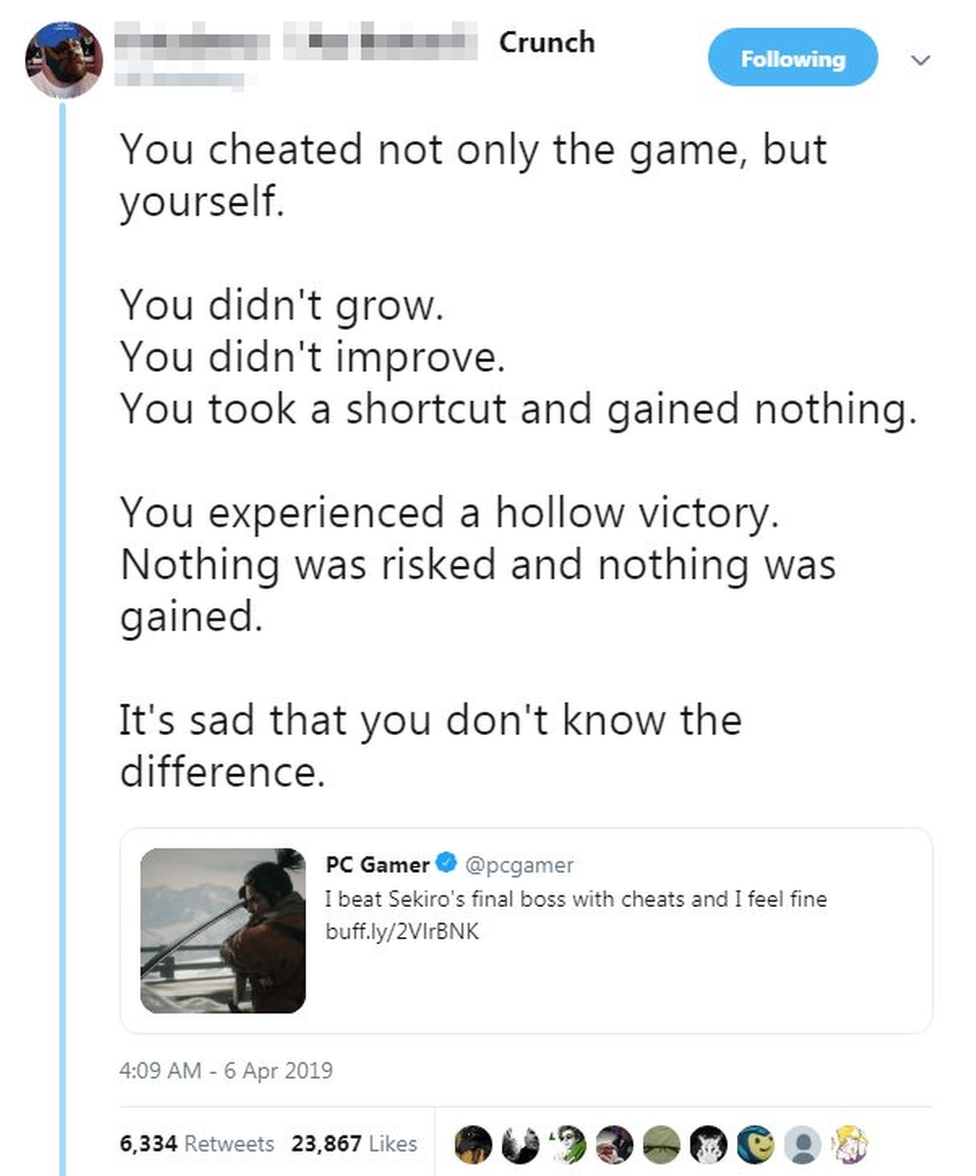Click the green sunglasses liker avatar
The height and width of the screenshot is (1176, 976).
568,1144
